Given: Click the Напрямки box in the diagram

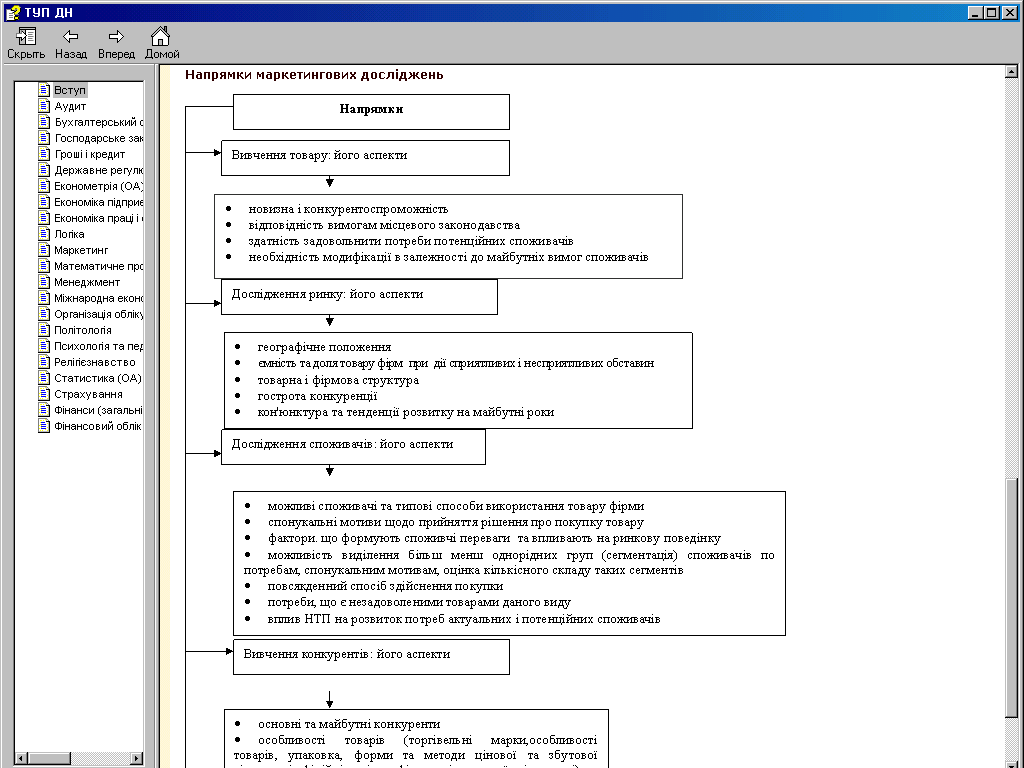Looking at the screenshot, I should tap(371, 112).
